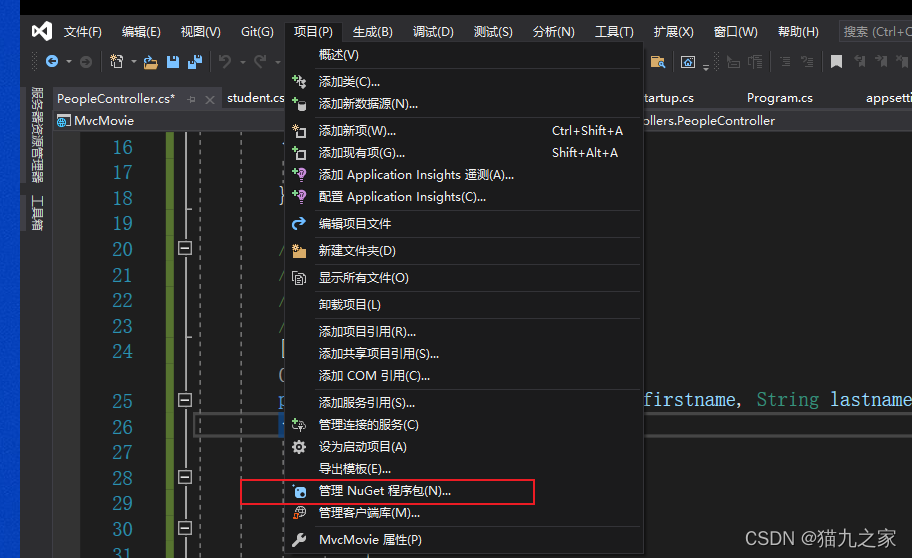
Task: Open the 服务器资源管理器 side panel tab
Action: [x=37, y=134]
